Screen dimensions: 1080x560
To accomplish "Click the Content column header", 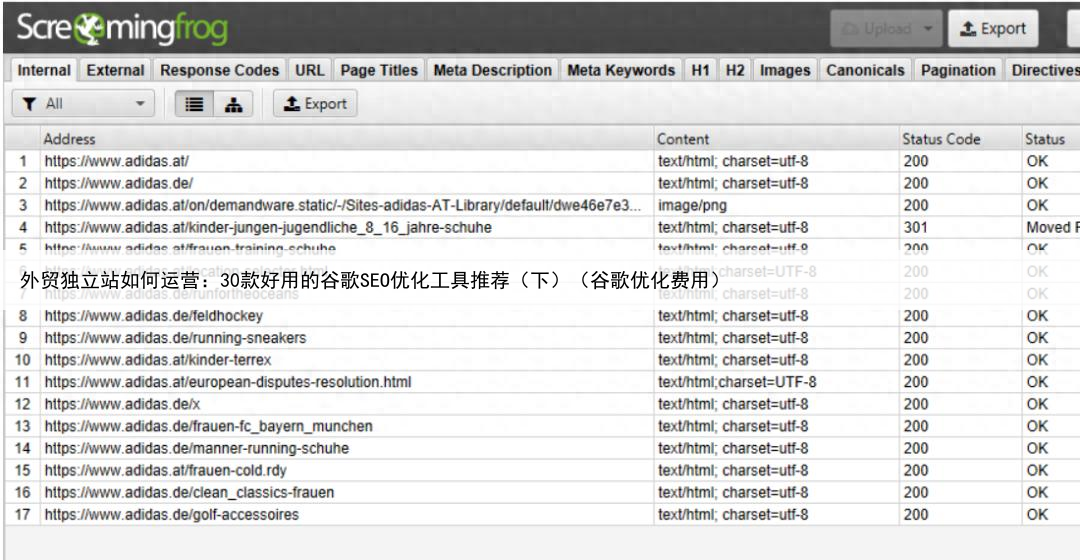I will coord(683,139).
